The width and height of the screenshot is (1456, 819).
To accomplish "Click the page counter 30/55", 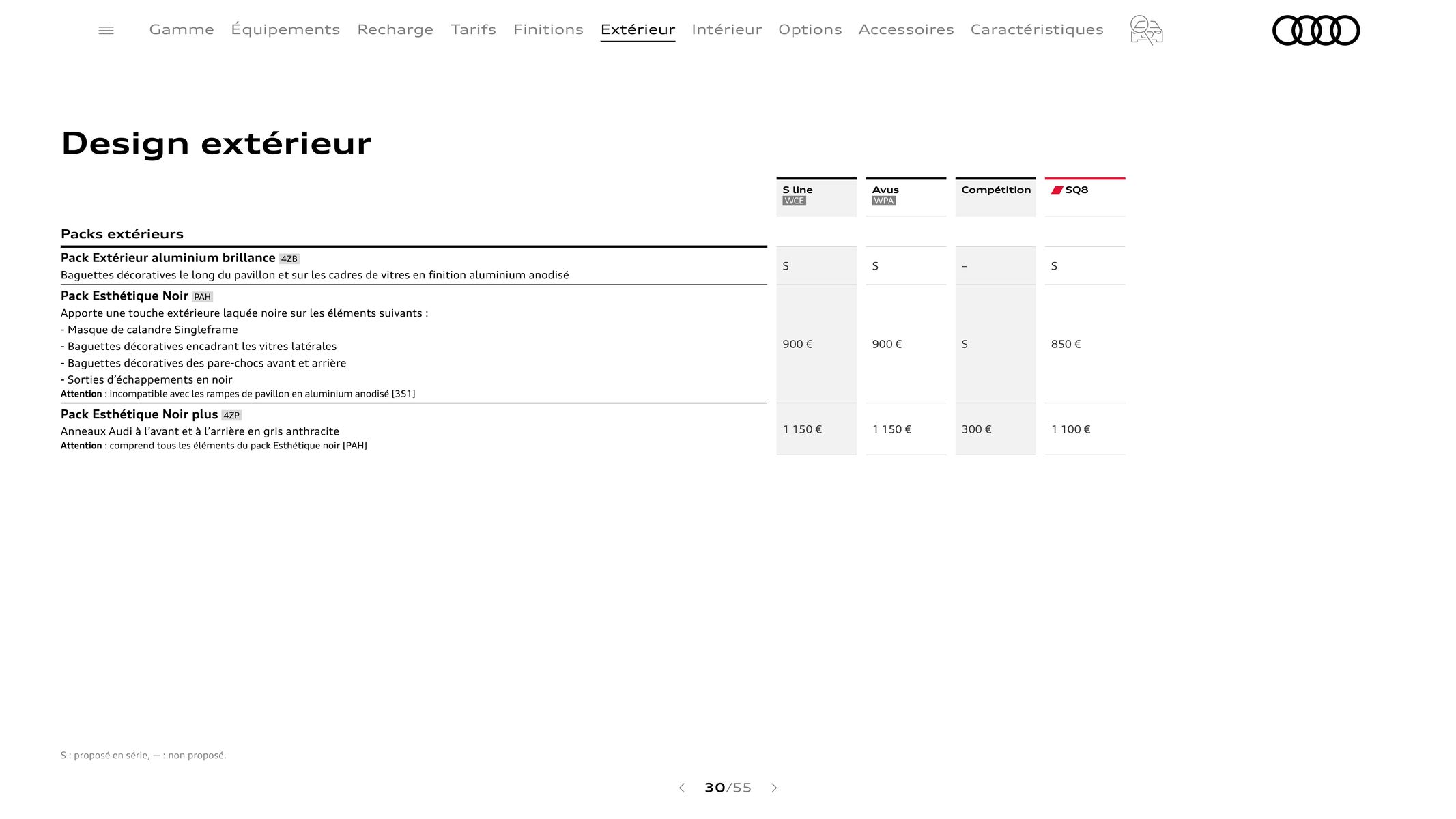I will coord(728,788).
